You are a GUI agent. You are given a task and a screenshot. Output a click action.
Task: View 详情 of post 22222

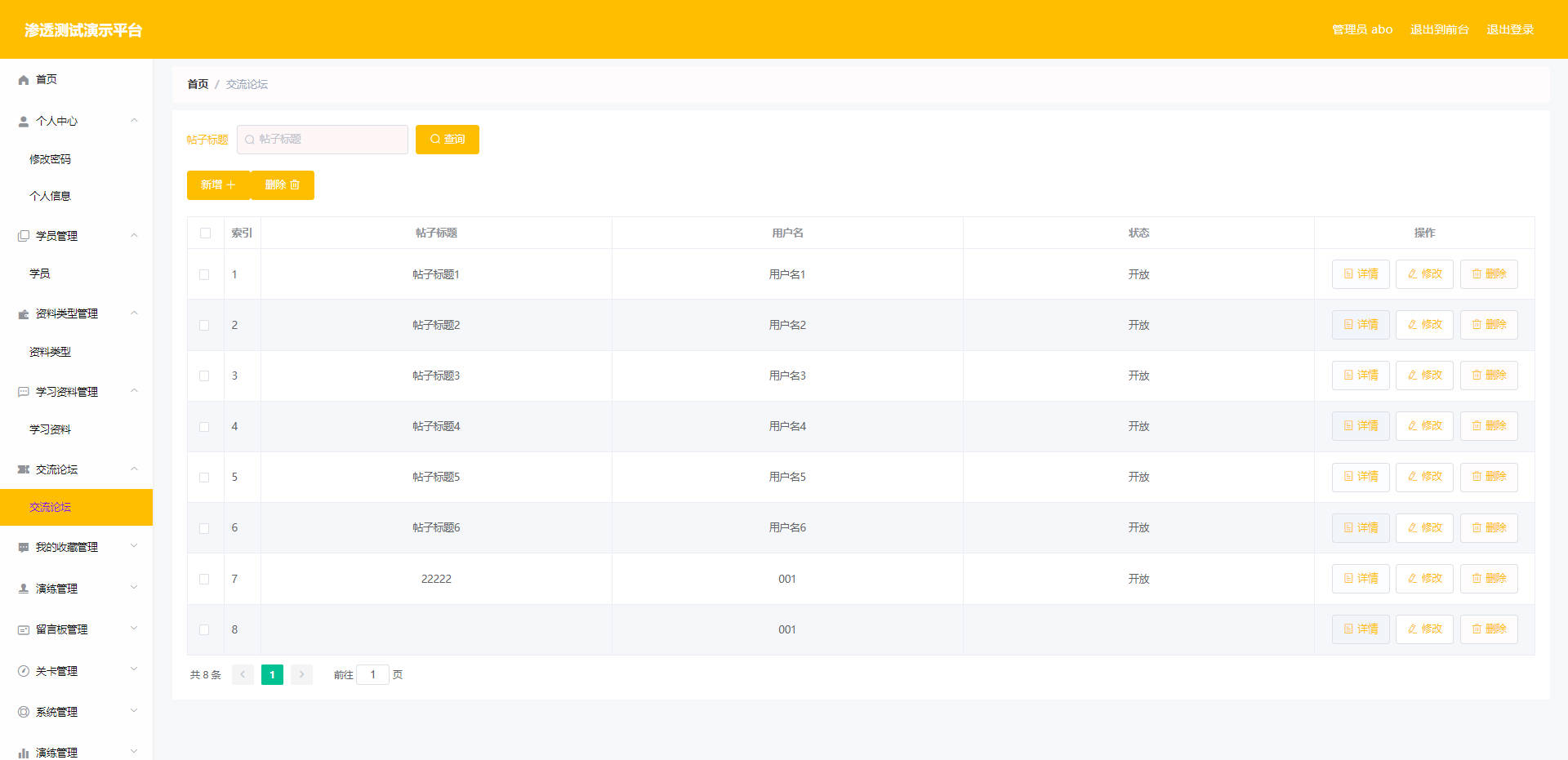[1361, 579]
